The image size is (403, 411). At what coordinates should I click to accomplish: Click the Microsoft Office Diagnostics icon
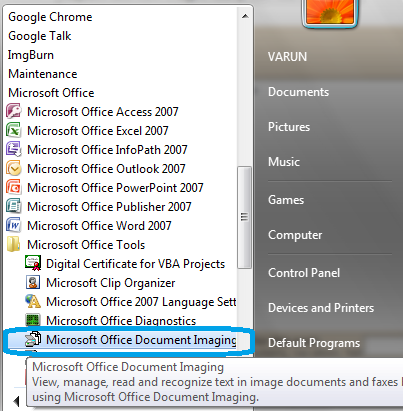(33, 320)
